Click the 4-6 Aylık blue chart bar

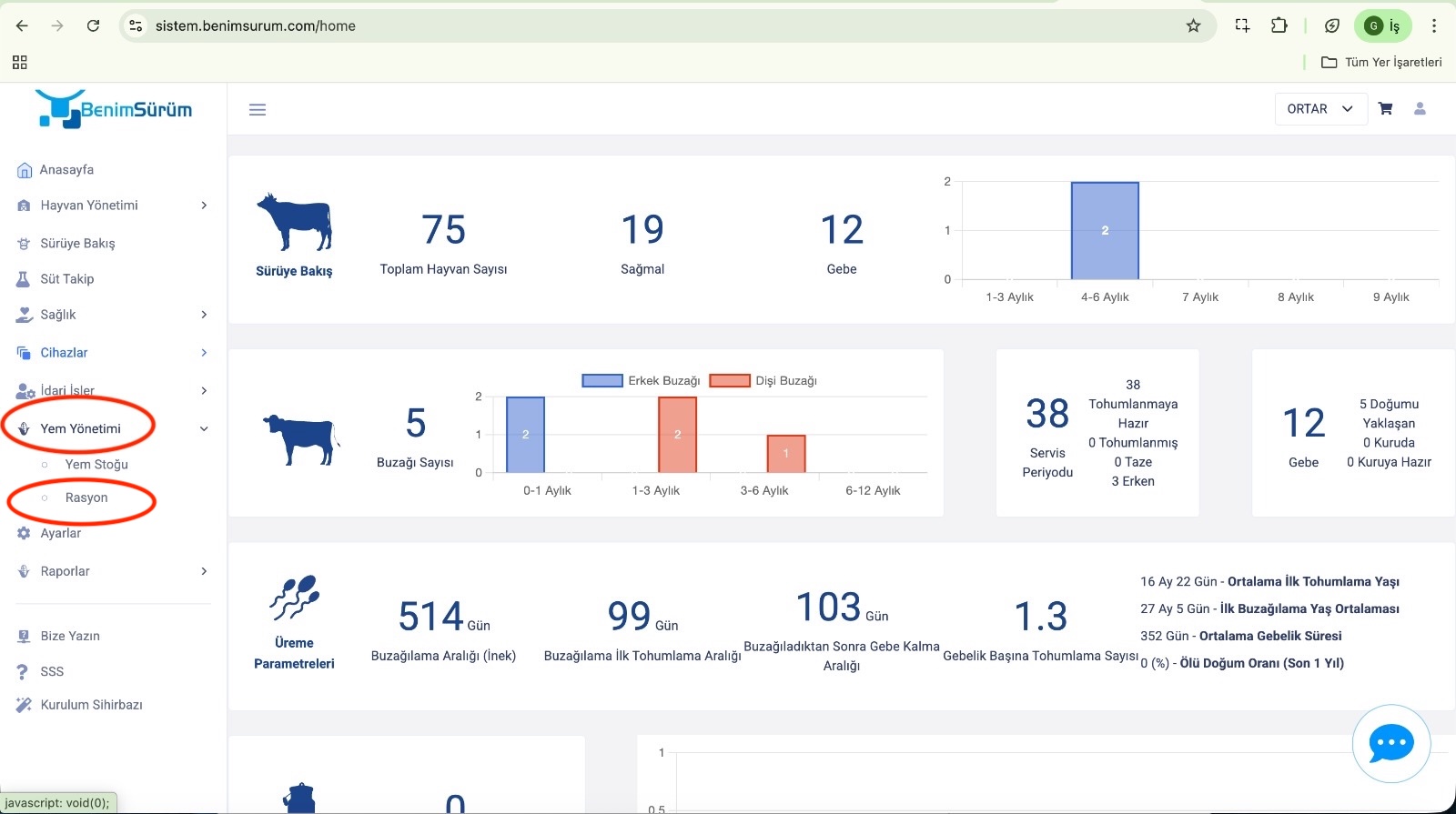pyautogui.click(x=1105, y=231)
